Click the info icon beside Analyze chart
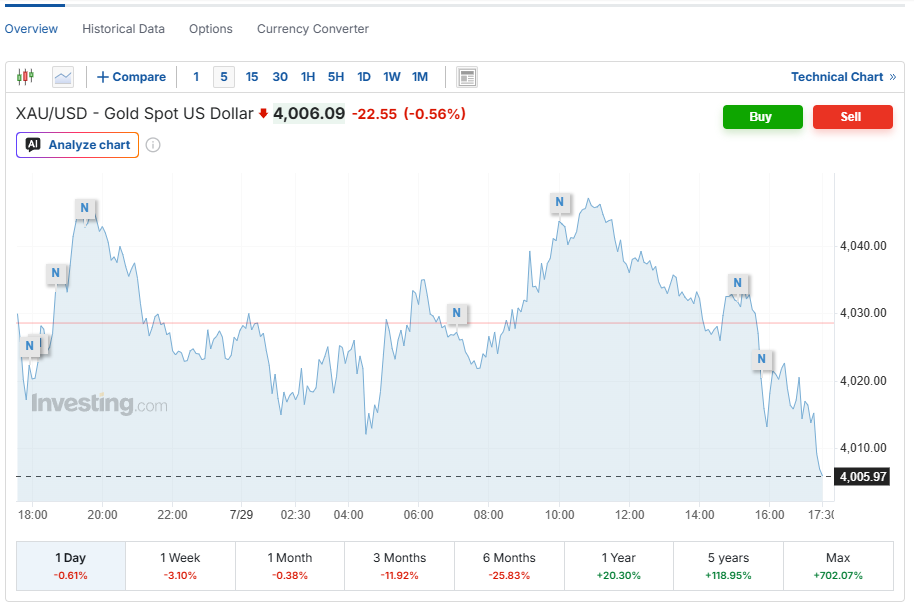Screen dimensions: 914x611 point(153,145)
